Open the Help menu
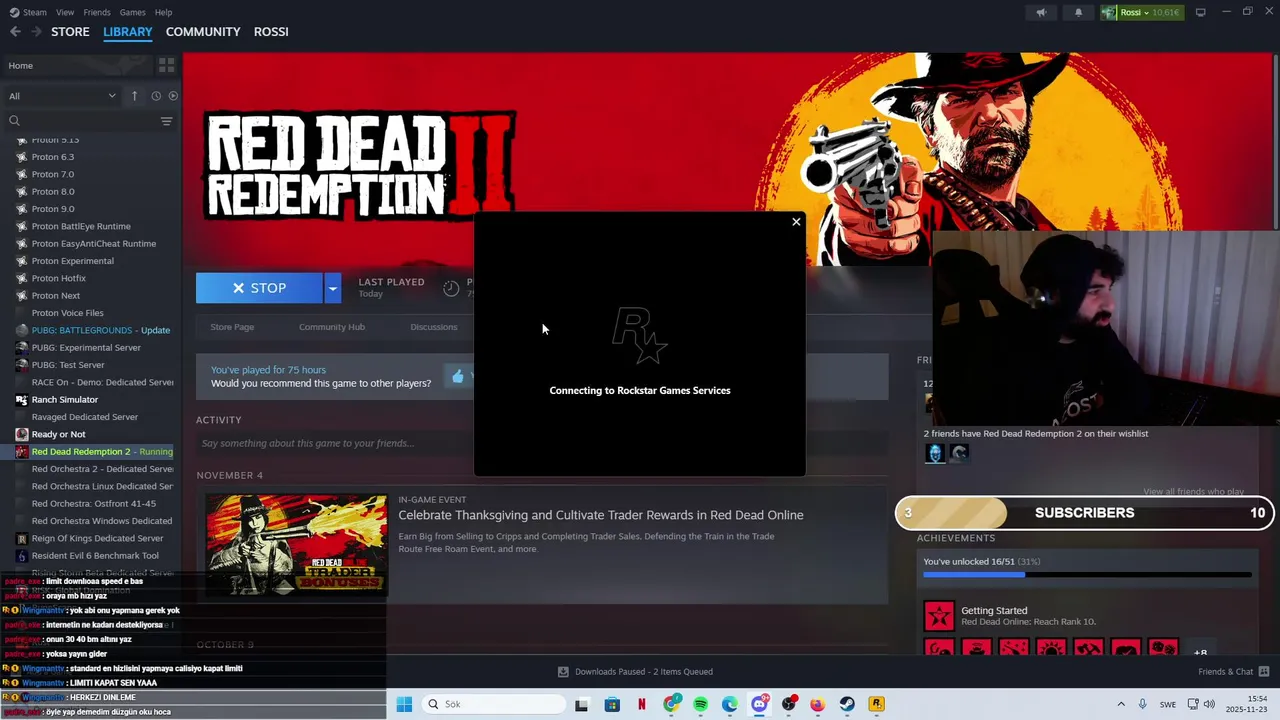The width and height of the screenshot is (1280, 720). click(164, 12)
